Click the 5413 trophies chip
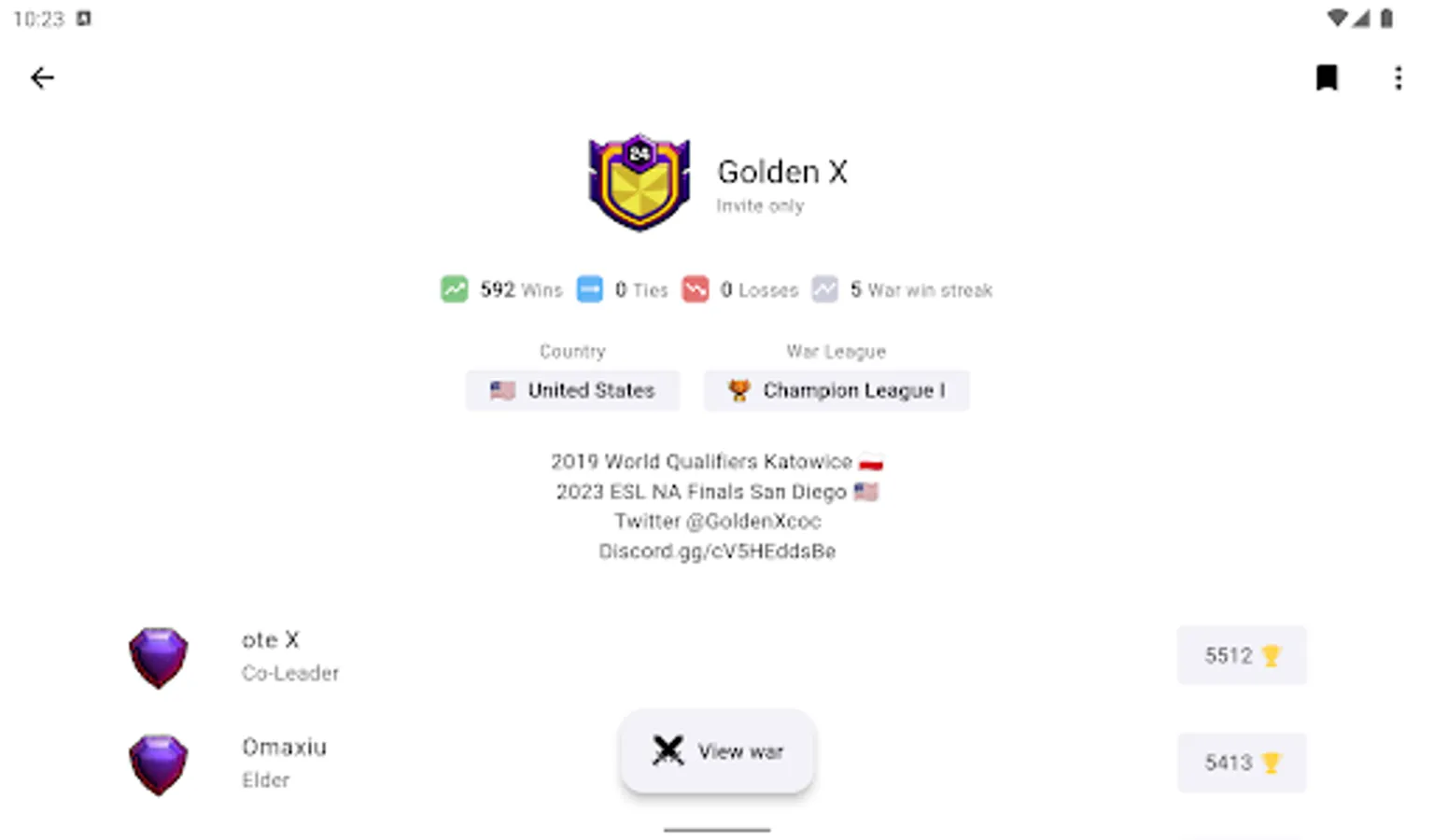This screenshot has height=840, width=1434. coord(1242,763)
